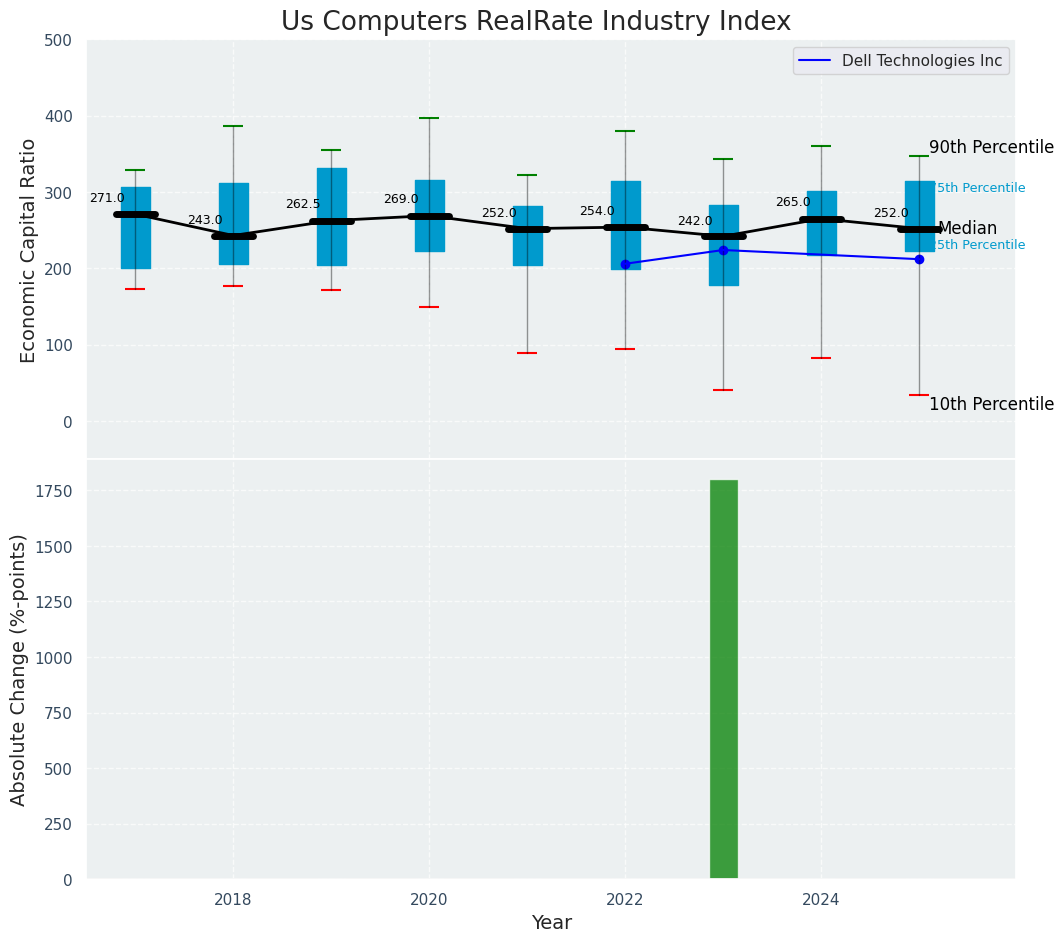This screenshot has height=942, width=1064.
Task: Click the Economic Capital Ratio axis label
Action: click(x=29, y=250)
